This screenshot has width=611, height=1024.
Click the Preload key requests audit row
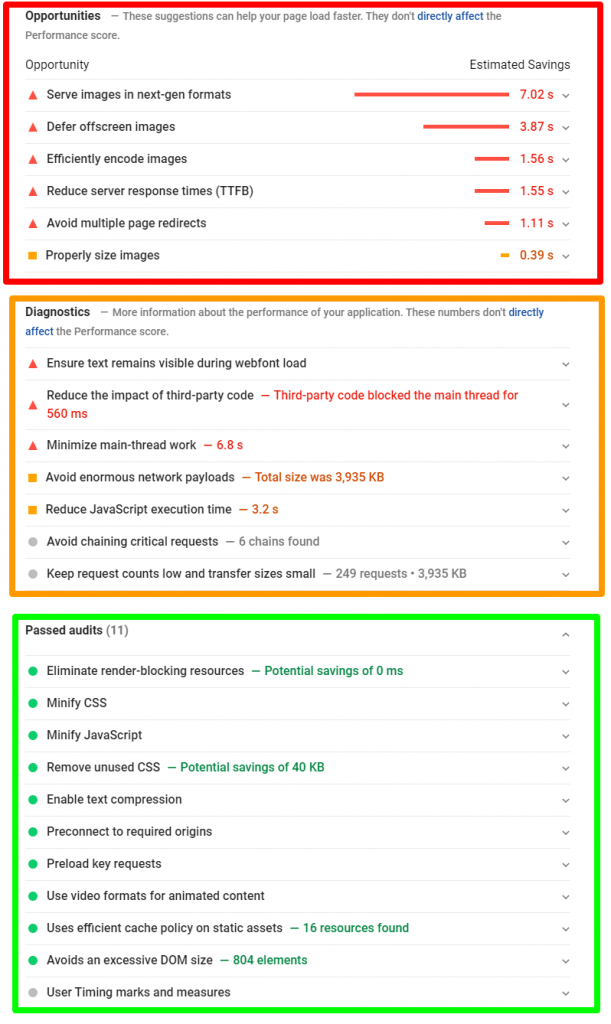[298, 864]
